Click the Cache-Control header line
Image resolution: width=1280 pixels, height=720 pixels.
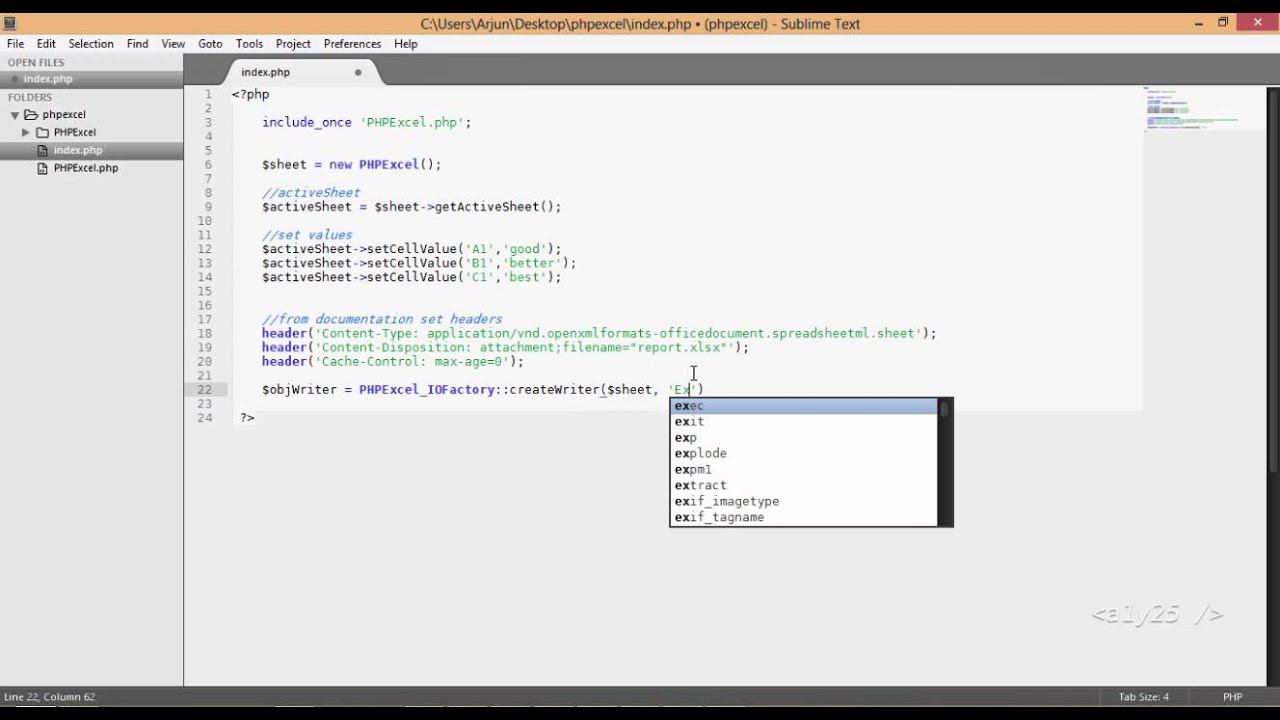tap(392, 361)
